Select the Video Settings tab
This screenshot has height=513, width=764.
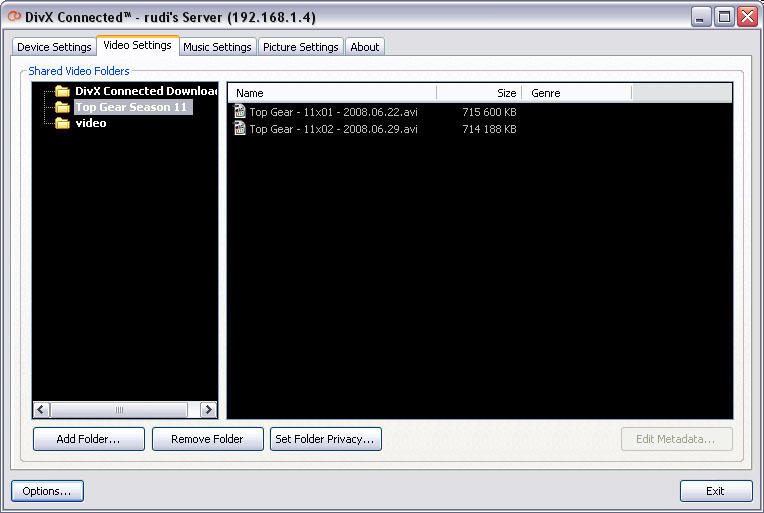(137, 45)
